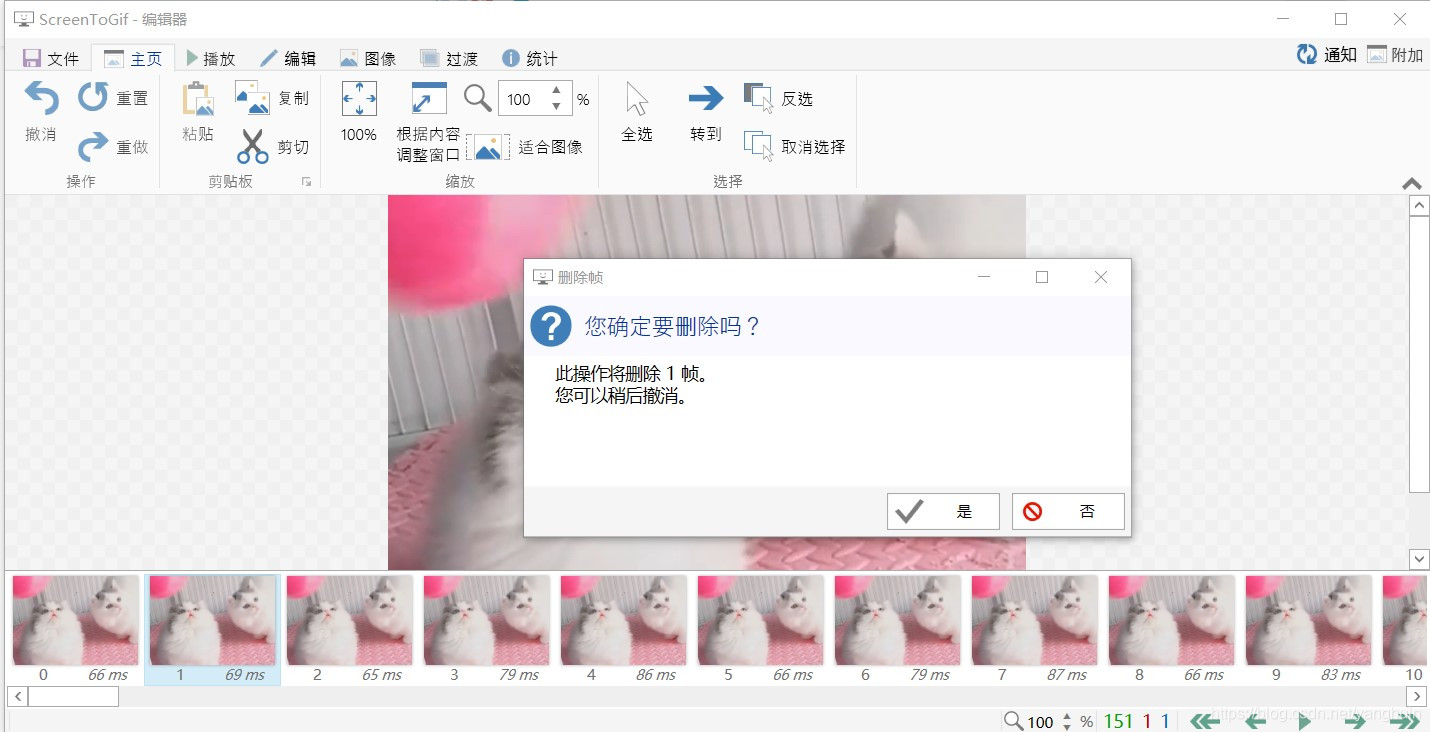The width and height of the screenshot is (1430, 732).
Task: Click play button in status bar
Action: pos(1304,721)
